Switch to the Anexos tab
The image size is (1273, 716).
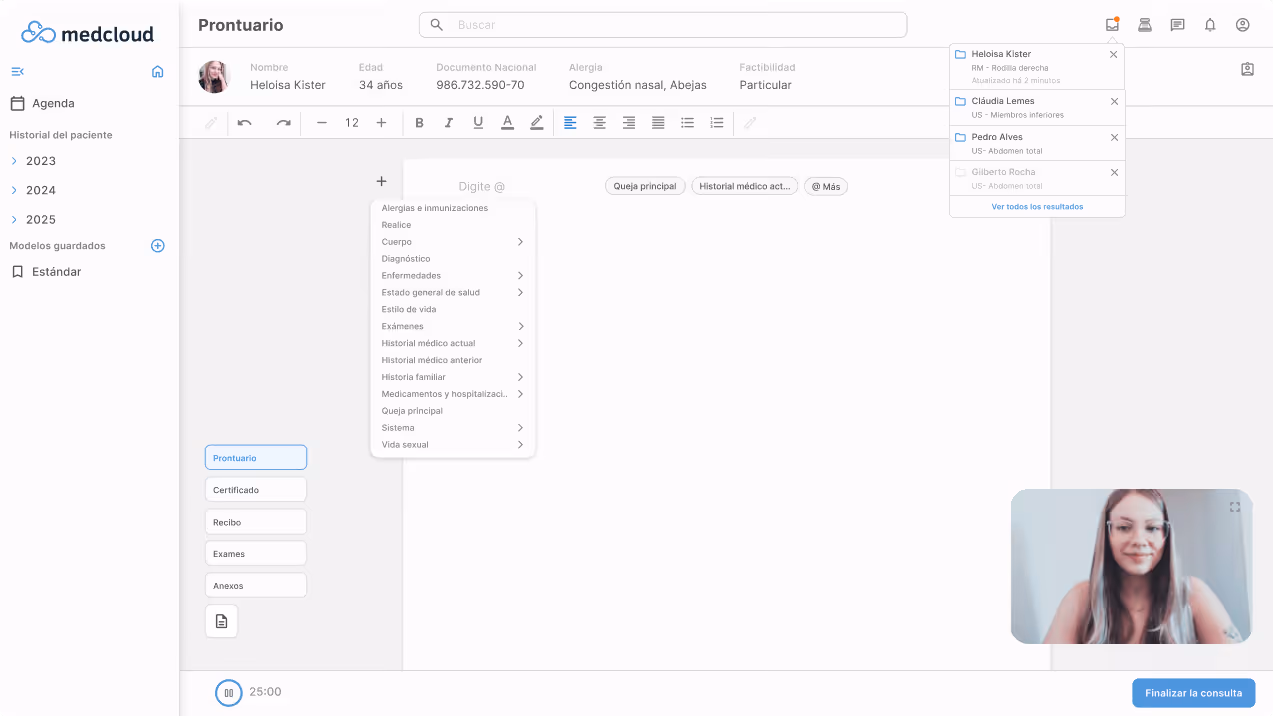[x=256, y=586]
